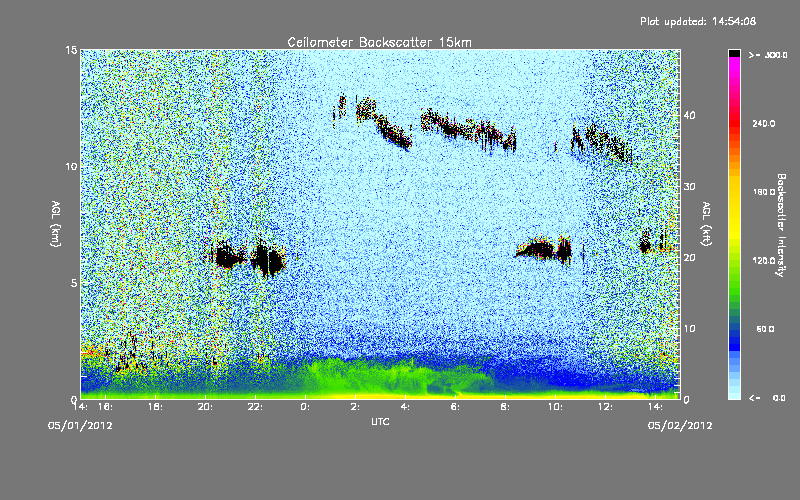Viewport: 800px width, 500px height.
Task: Click the 'Ceilometer Backscatter 15km' plot title
Action: [x=379, y=42]
